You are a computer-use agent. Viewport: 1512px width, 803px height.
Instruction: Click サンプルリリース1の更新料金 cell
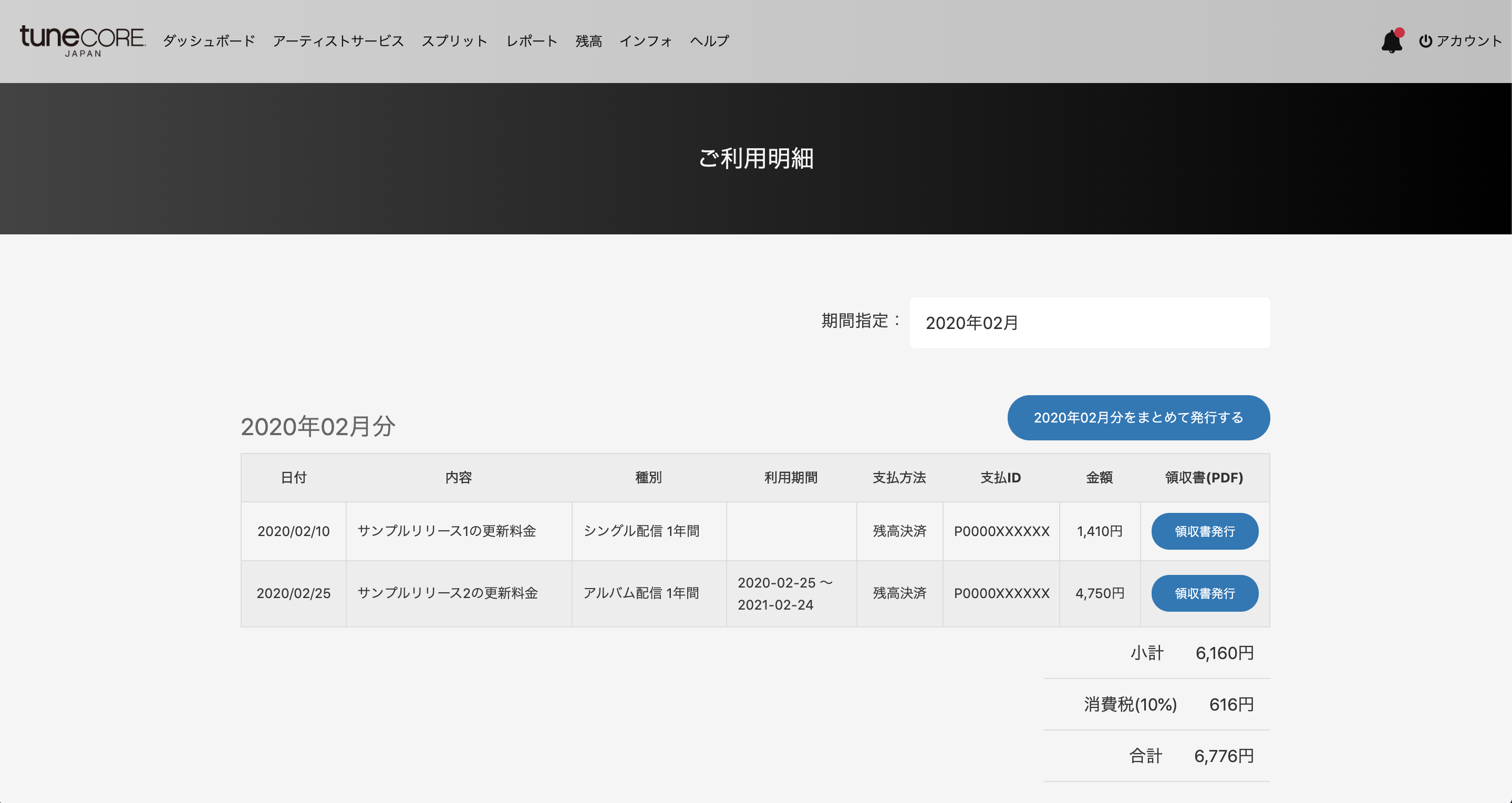coord(447,531)
